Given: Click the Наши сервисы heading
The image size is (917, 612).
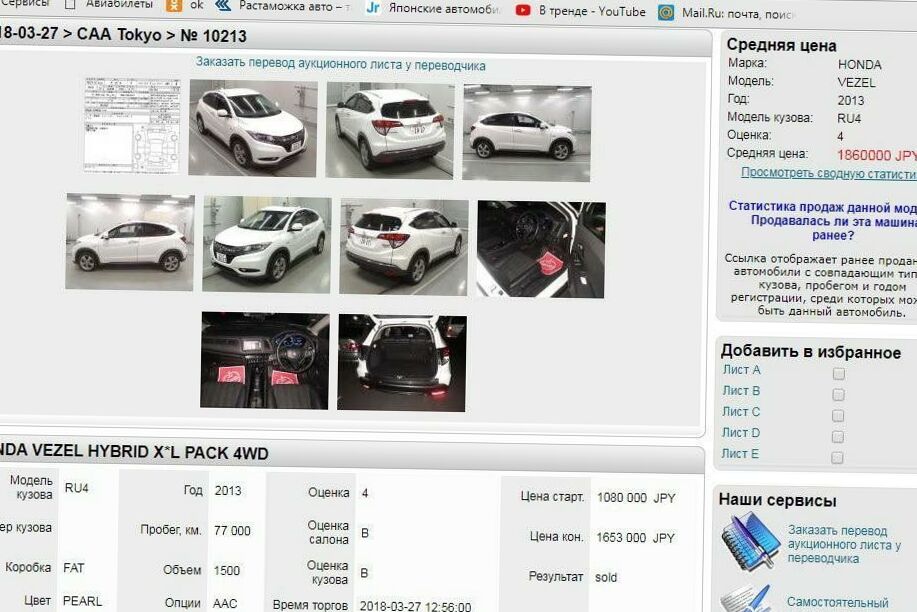Looking at the screenshot, I should (777, 500).
